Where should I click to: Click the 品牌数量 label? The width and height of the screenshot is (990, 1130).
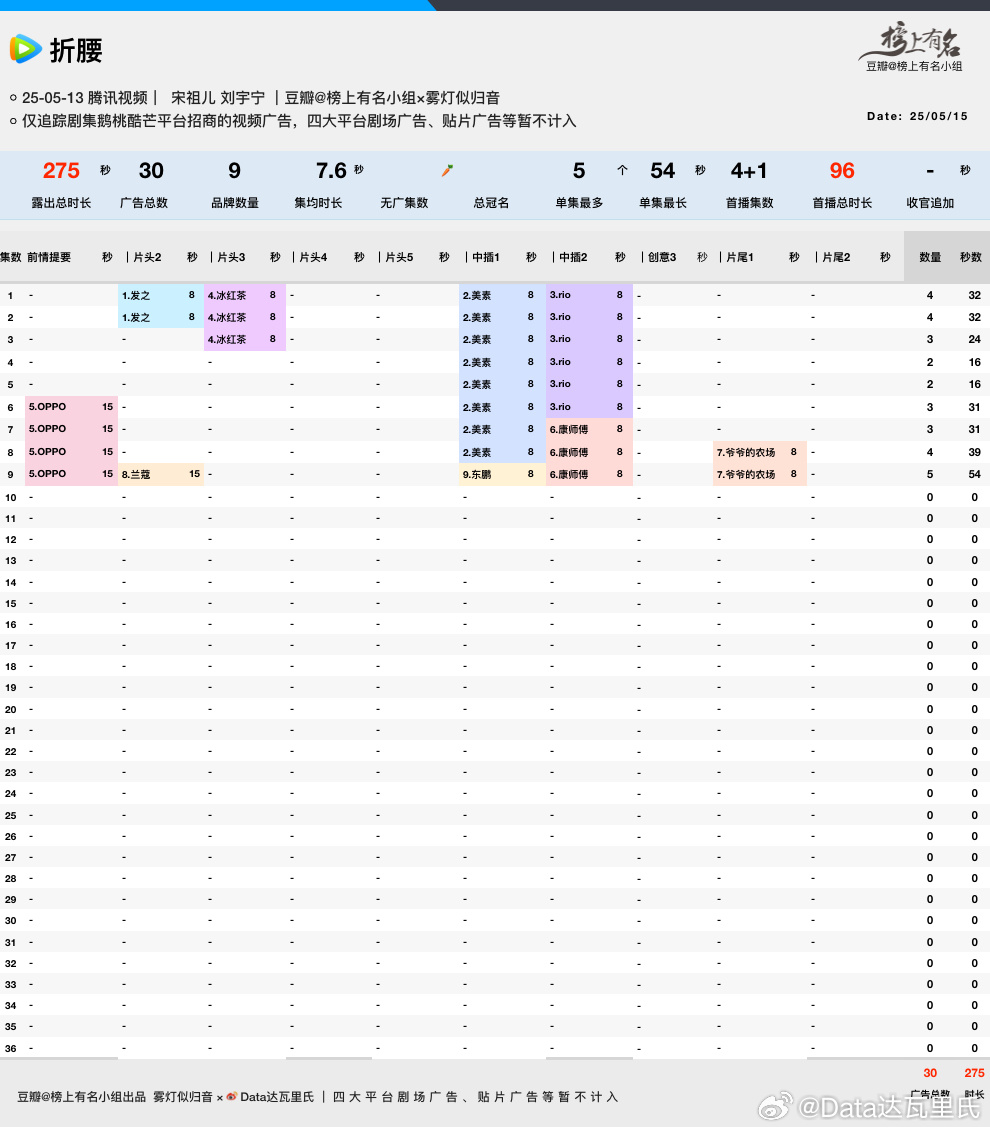pos(235,203)
